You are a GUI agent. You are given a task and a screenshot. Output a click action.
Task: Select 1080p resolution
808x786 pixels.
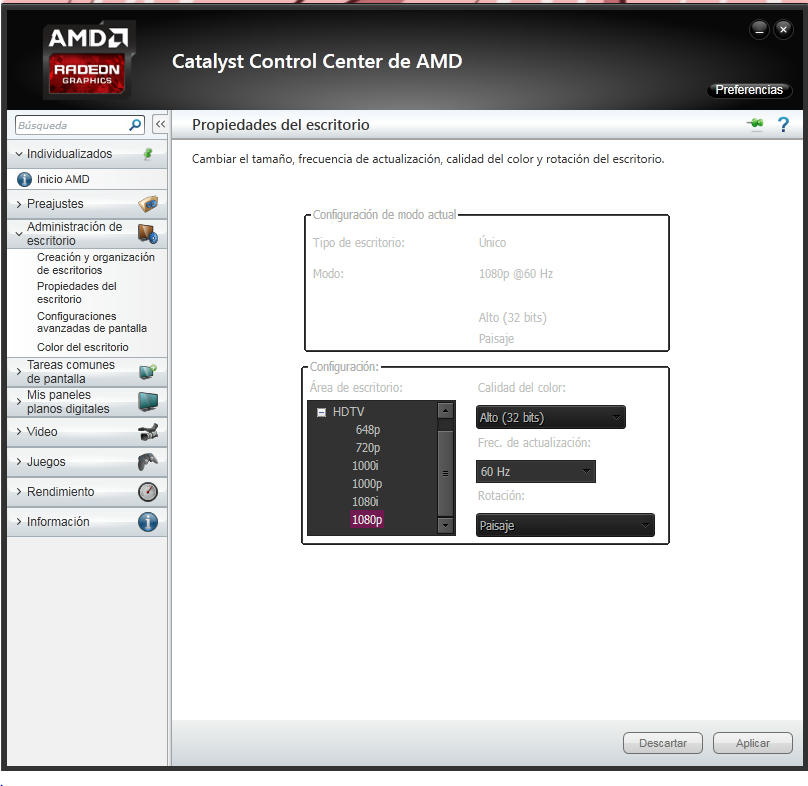pos(367,520)
